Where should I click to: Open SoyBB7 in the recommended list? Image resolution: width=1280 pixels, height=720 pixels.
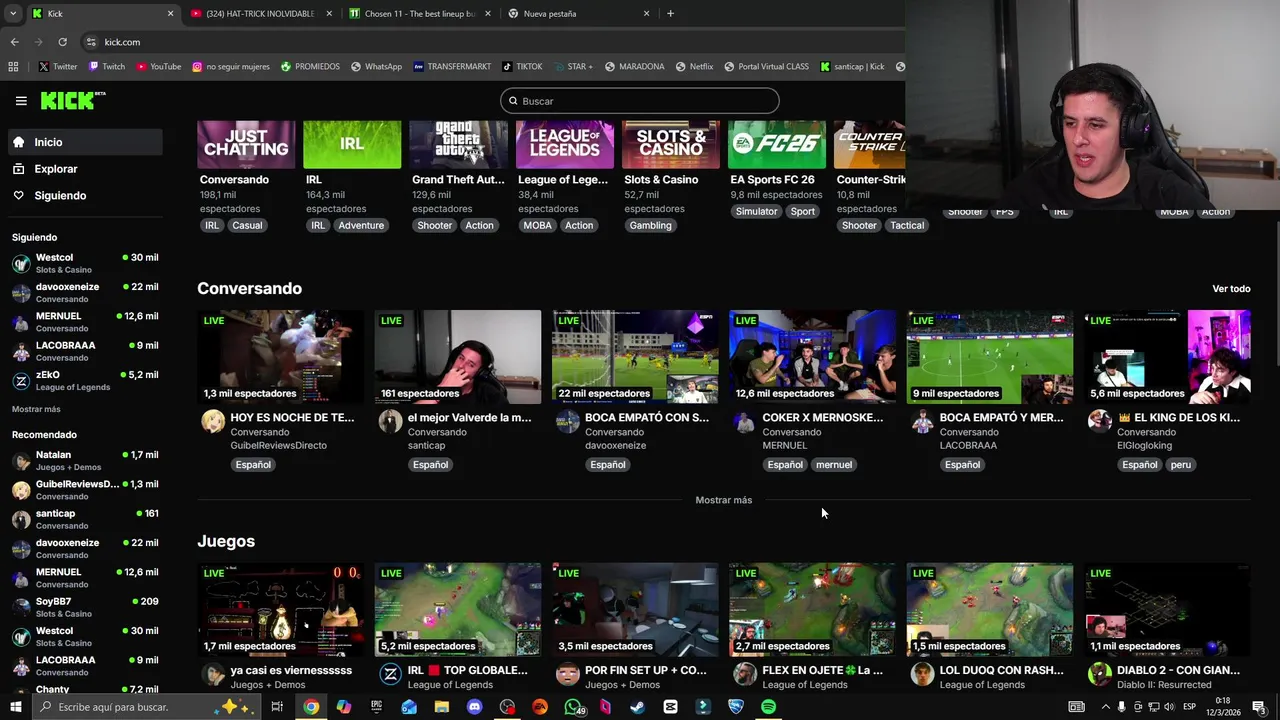84,607
